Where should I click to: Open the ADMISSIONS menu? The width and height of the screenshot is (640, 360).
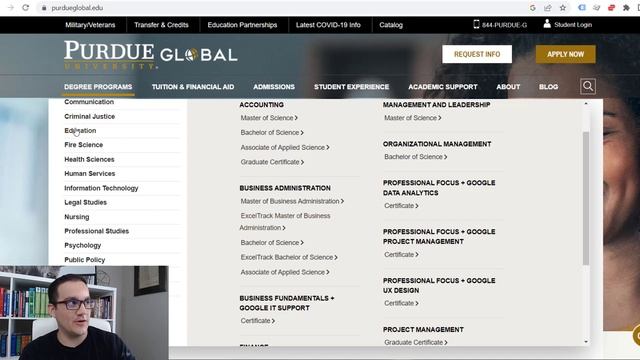274,87
